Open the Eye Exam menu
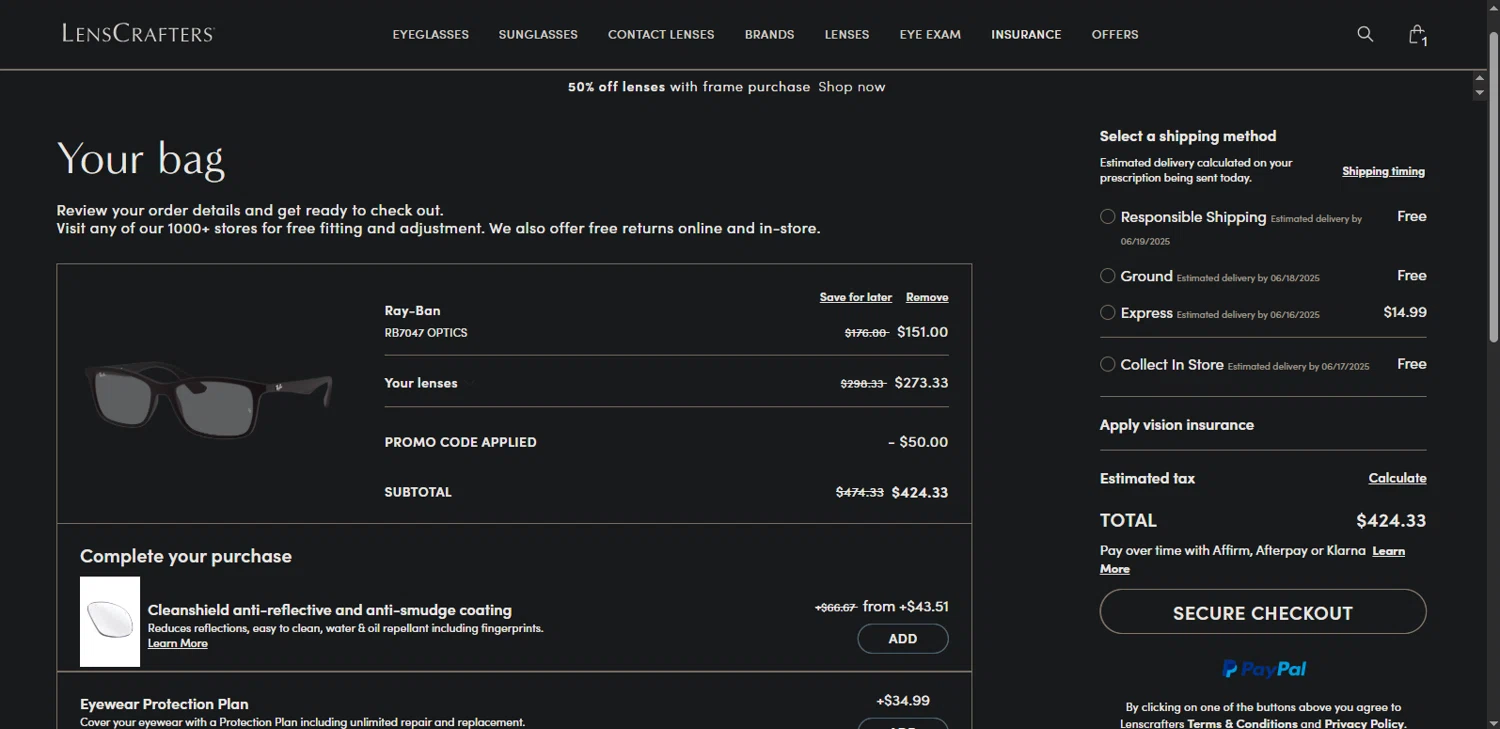Image resolution: width=1500 pixels, height=729 pixels. [x=930, y=34]
